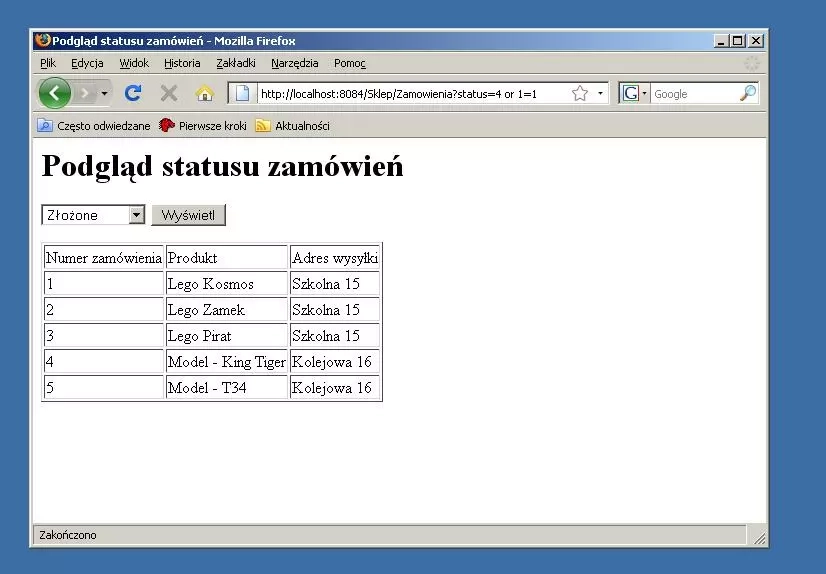This screenshot has width=826, height=574.
Task: Click the green Back arrow button
Action: point(54,93)
